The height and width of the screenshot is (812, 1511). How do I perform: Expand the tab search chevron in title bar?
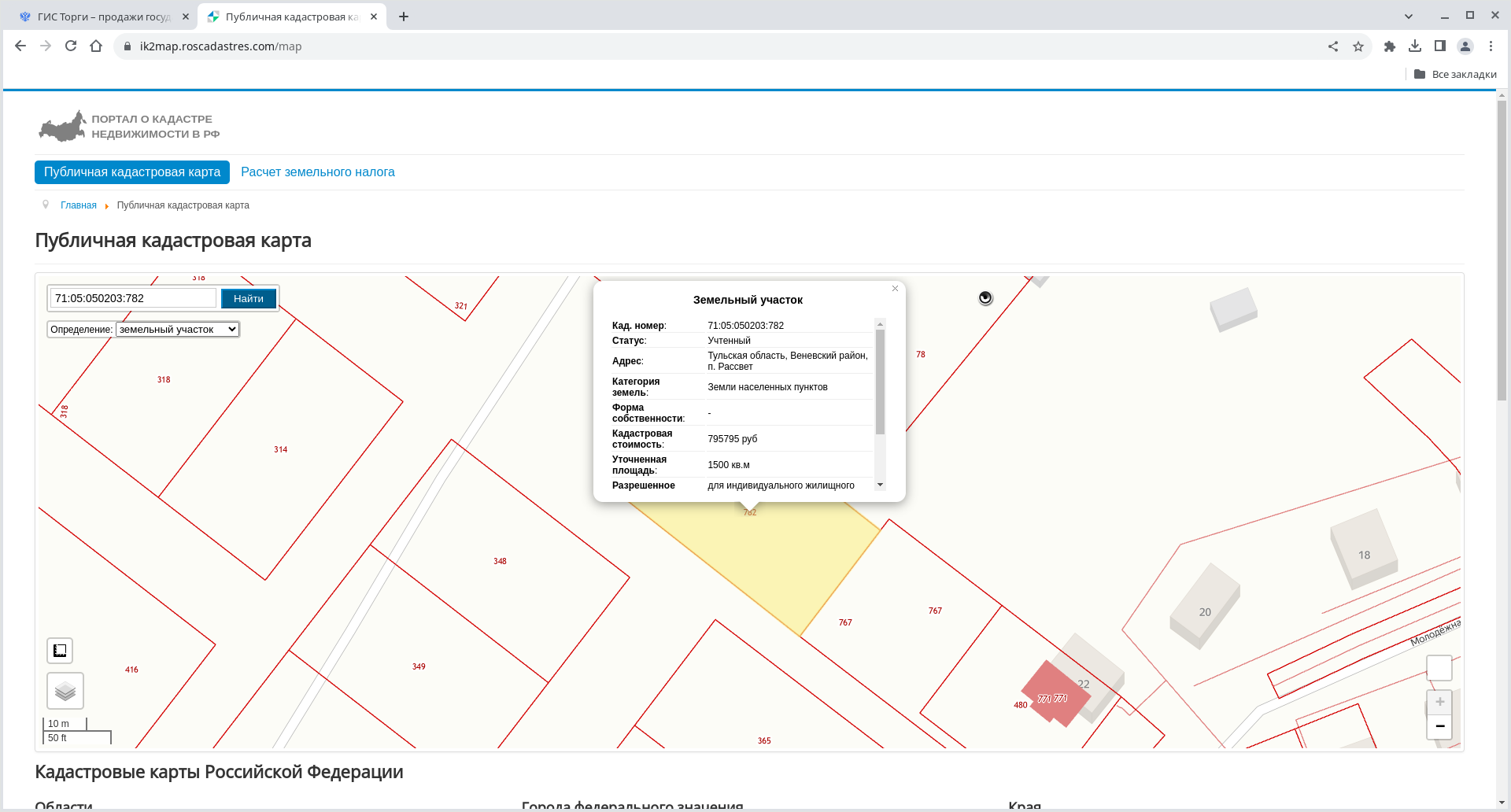(1409, 17)
